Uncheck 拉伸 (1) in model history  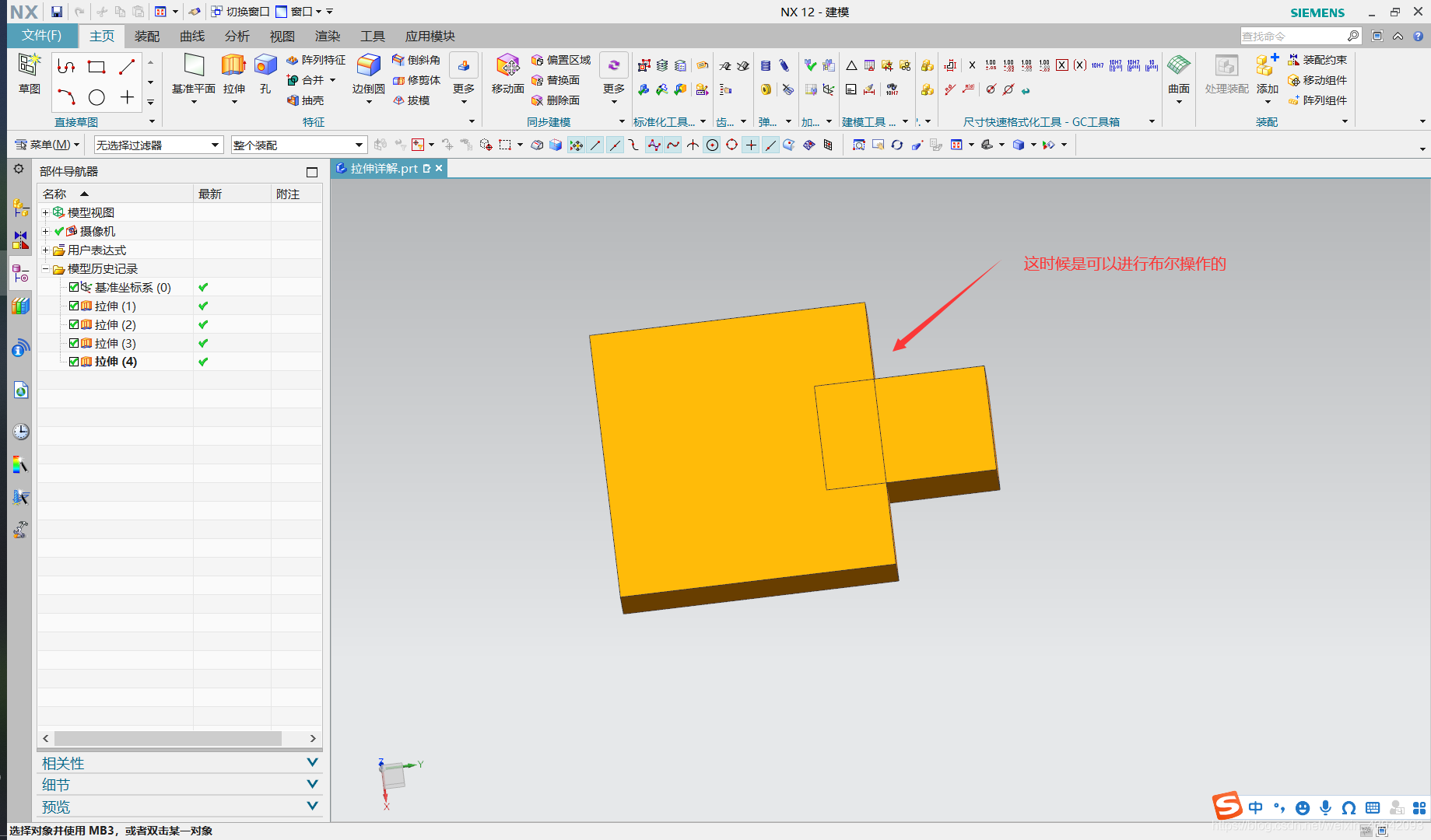tap(73, 305)
